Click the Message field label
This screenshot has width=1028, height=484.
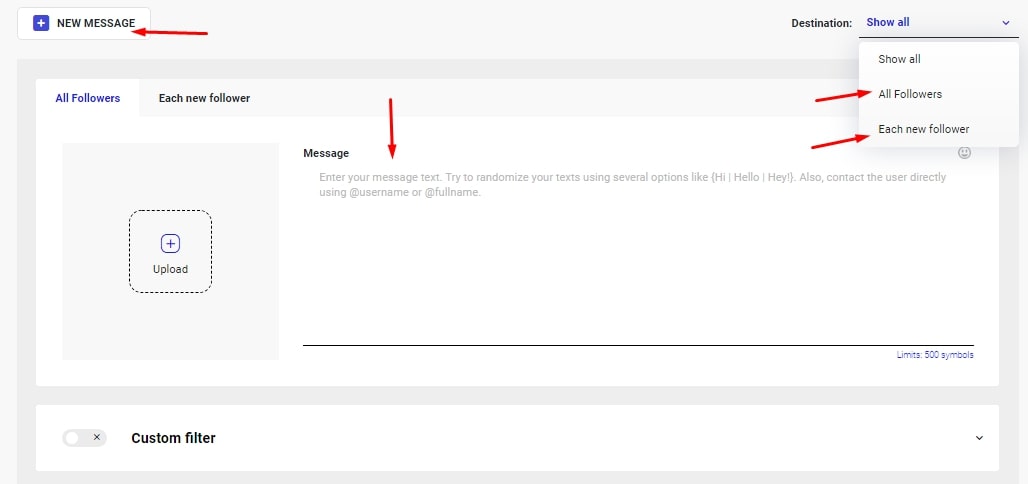pos(326,153)
